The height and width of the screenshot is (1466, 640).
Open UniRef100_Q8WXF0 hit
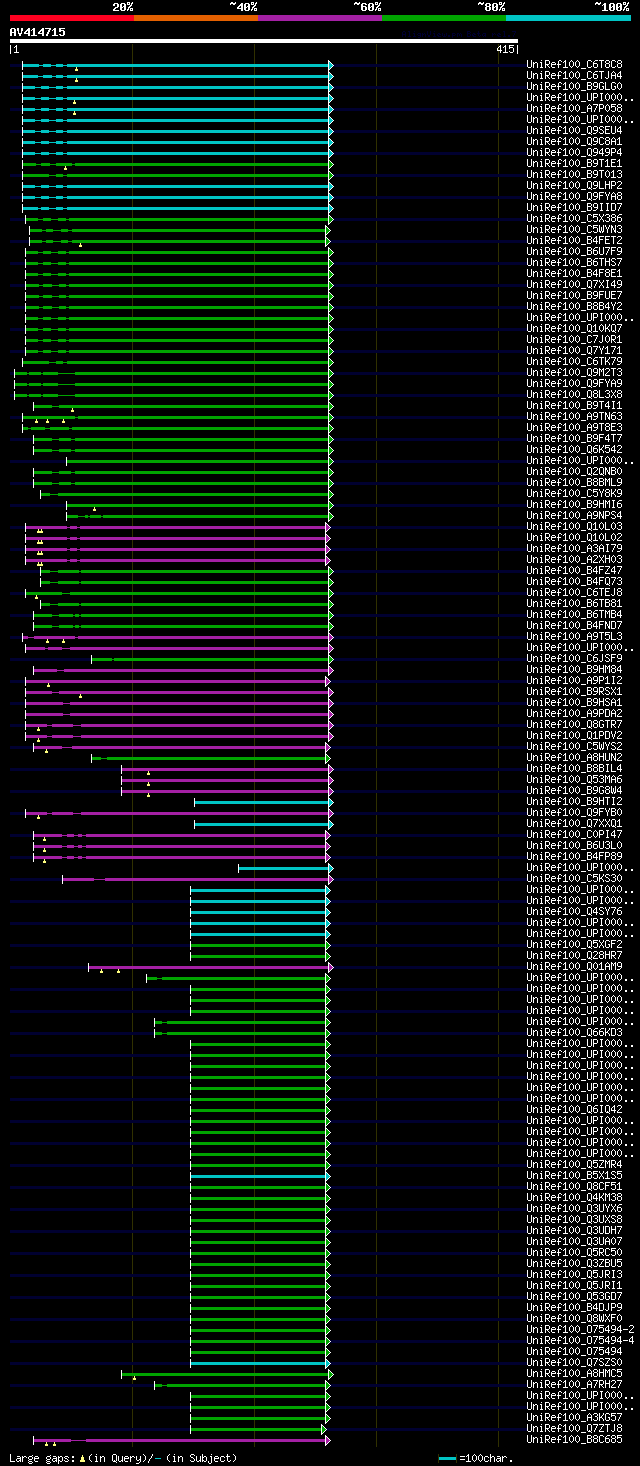point(575,1318)
